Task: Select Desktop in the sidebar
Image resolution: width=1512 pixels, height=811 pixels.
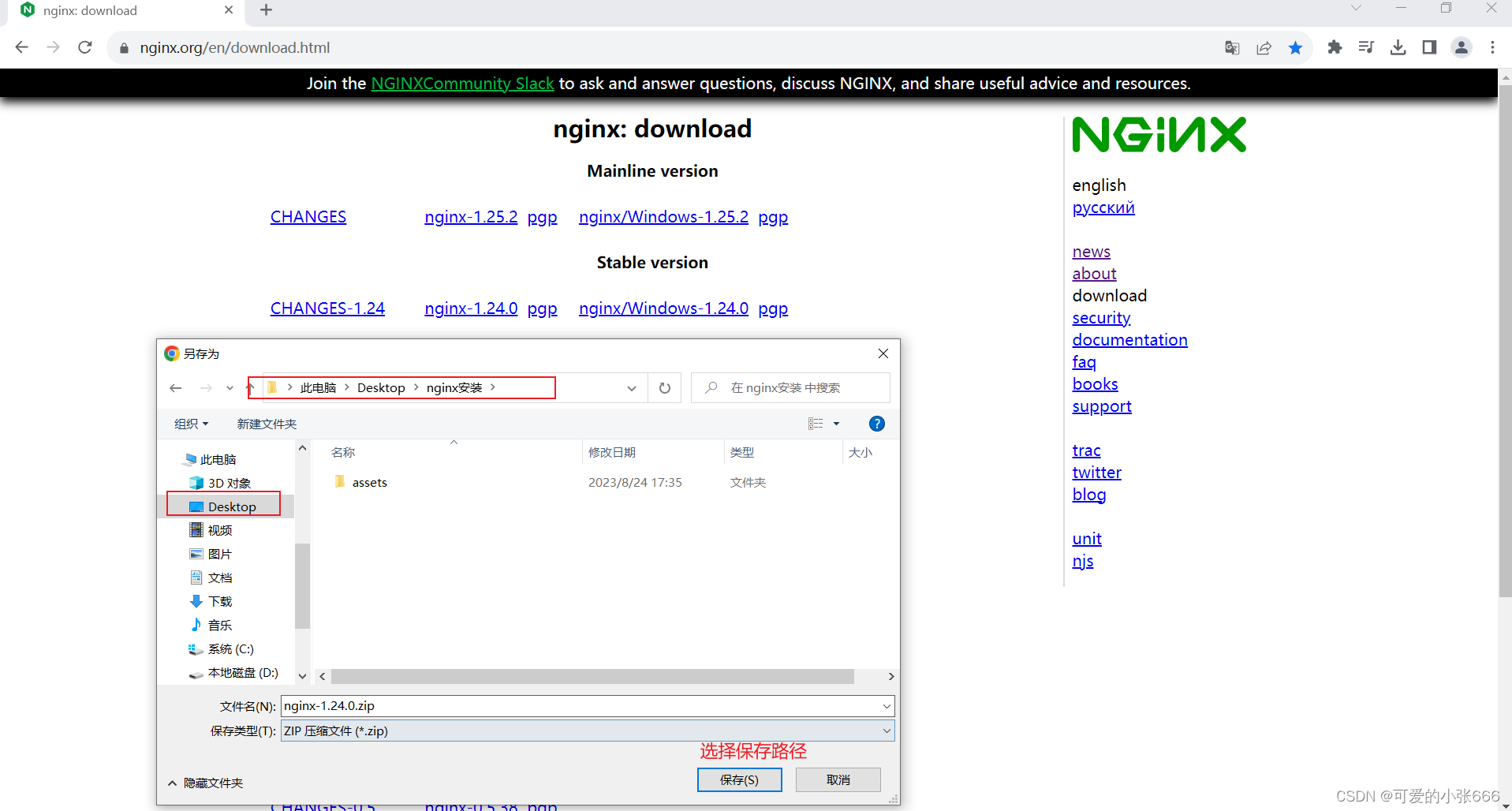Action: click(x=231, y=506)
